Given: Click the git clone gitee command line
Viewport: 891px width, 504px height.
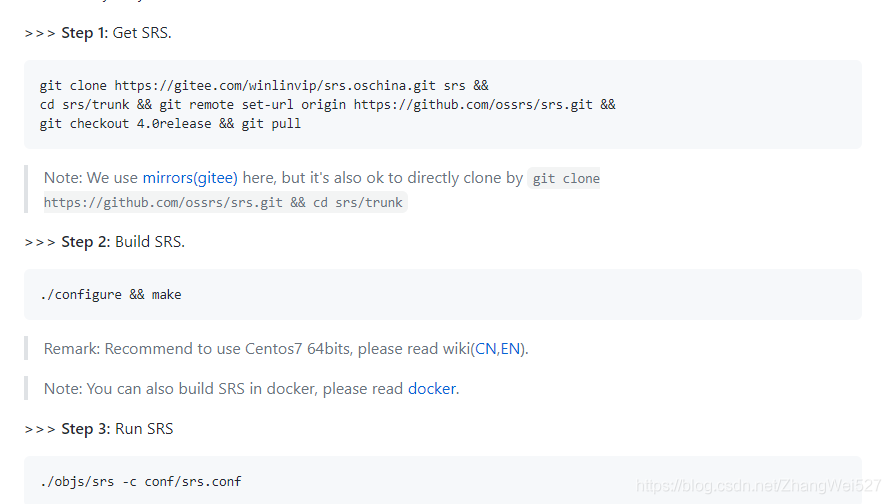Looking at the screenshot, I should pyautogui.click(x=264, y=86).
